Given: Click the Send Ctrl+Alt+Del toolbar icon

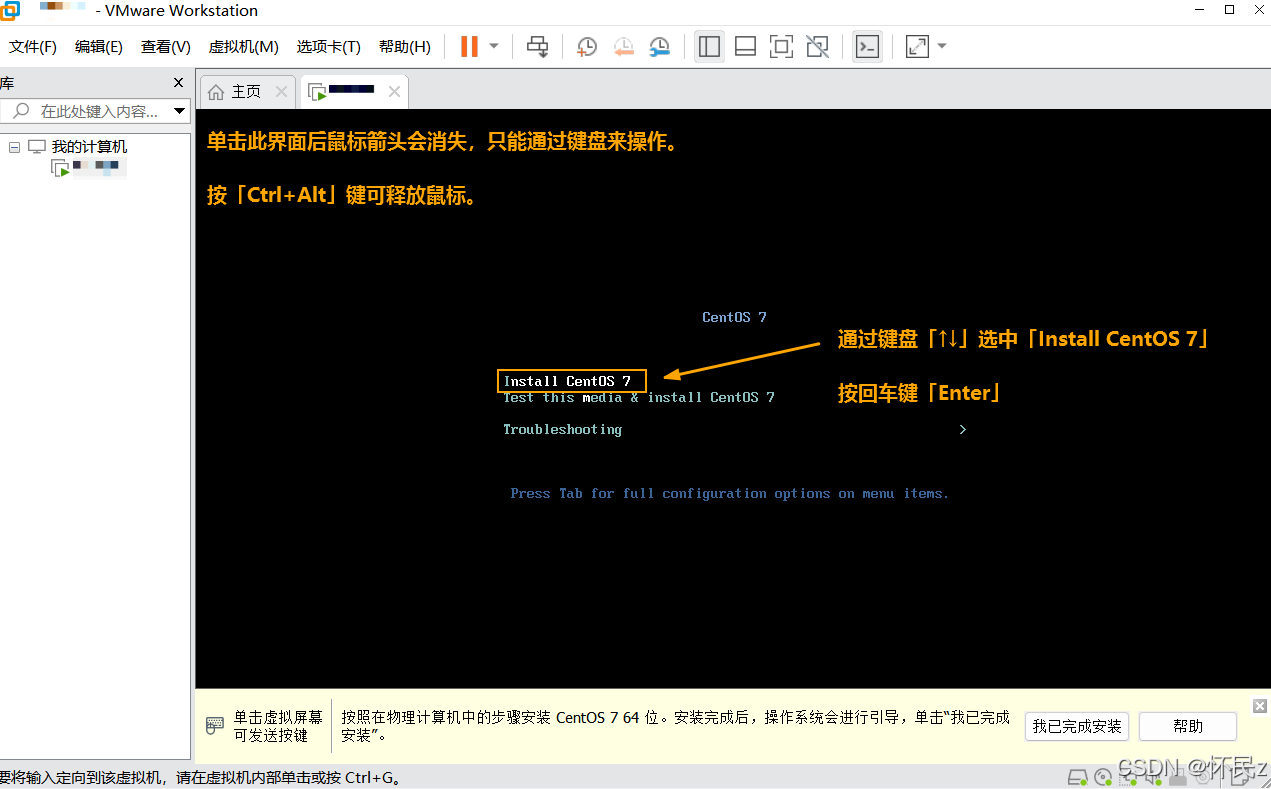Looking at the screenshot, I should [x=538, y=46].
